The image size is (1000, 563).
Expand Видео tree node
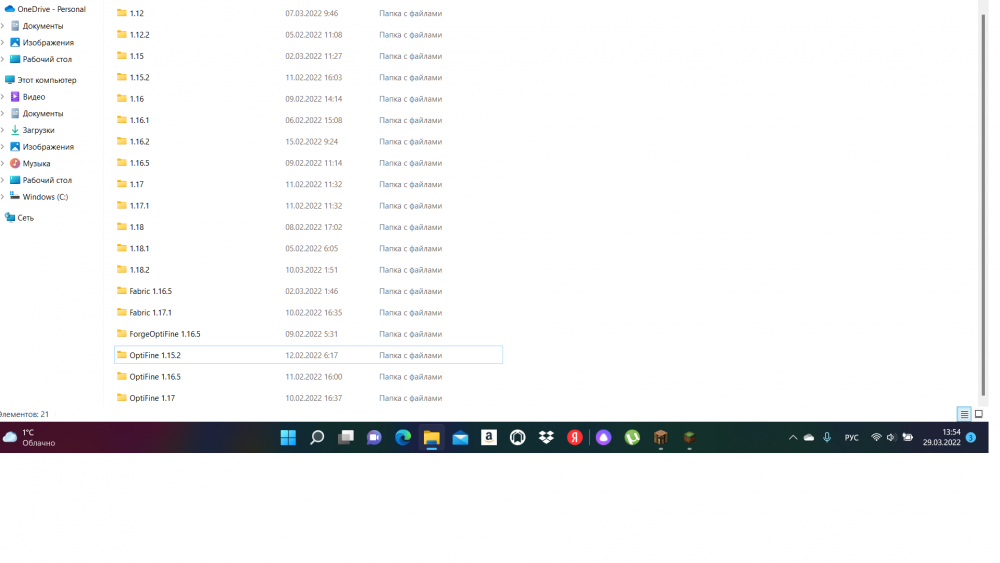(x=3, y=97)
